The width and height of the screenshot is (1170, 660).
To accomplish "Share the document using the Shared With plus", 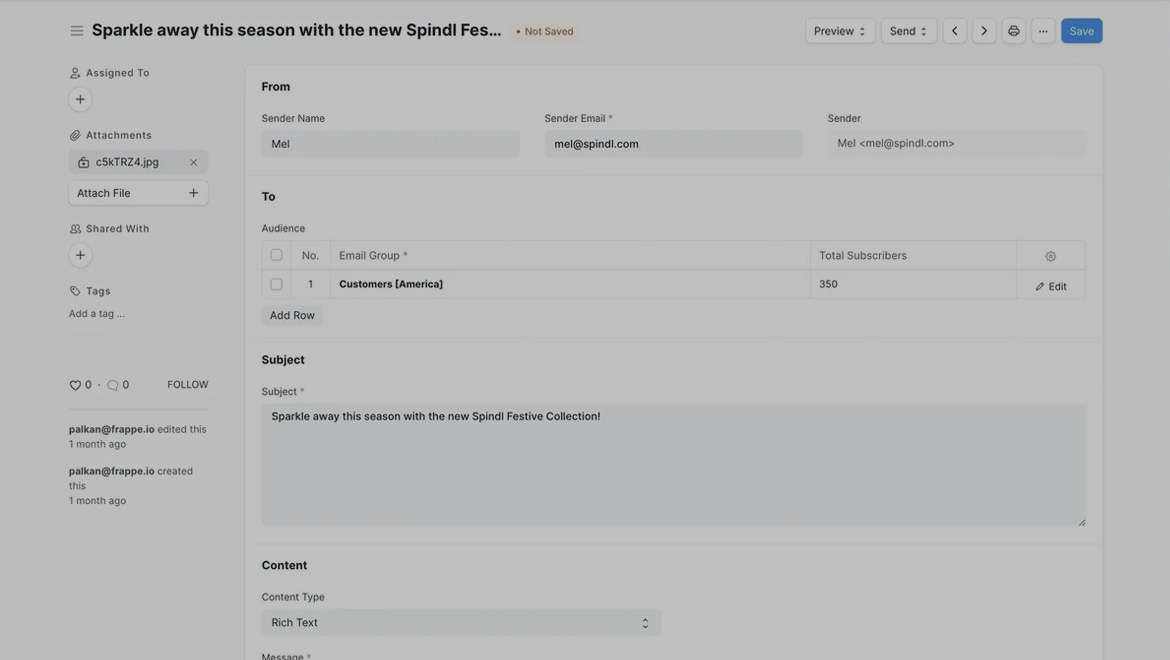I will click(80, 255).
